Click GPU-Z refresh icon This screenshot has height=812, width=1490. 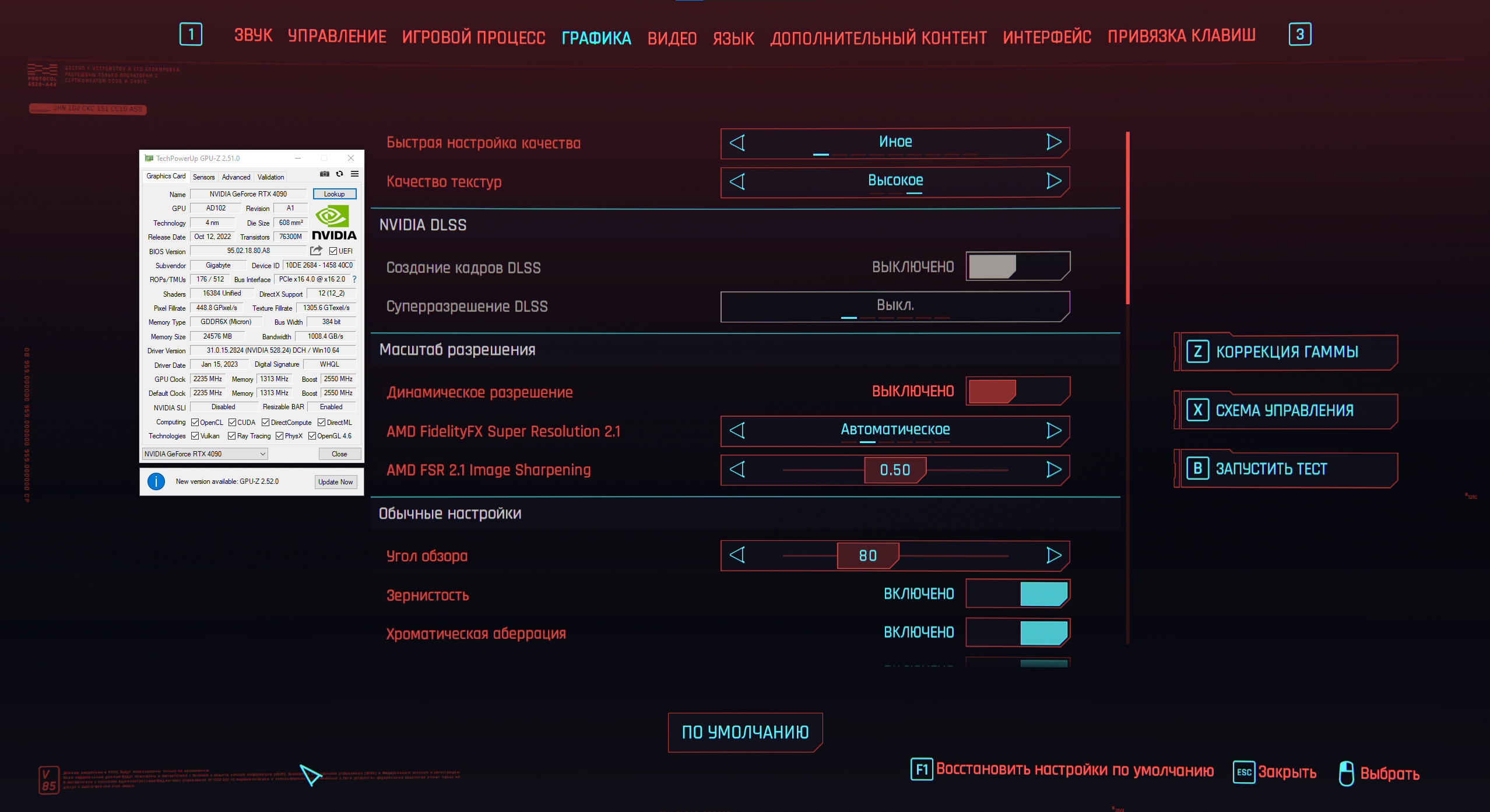(x=339, y=174)
